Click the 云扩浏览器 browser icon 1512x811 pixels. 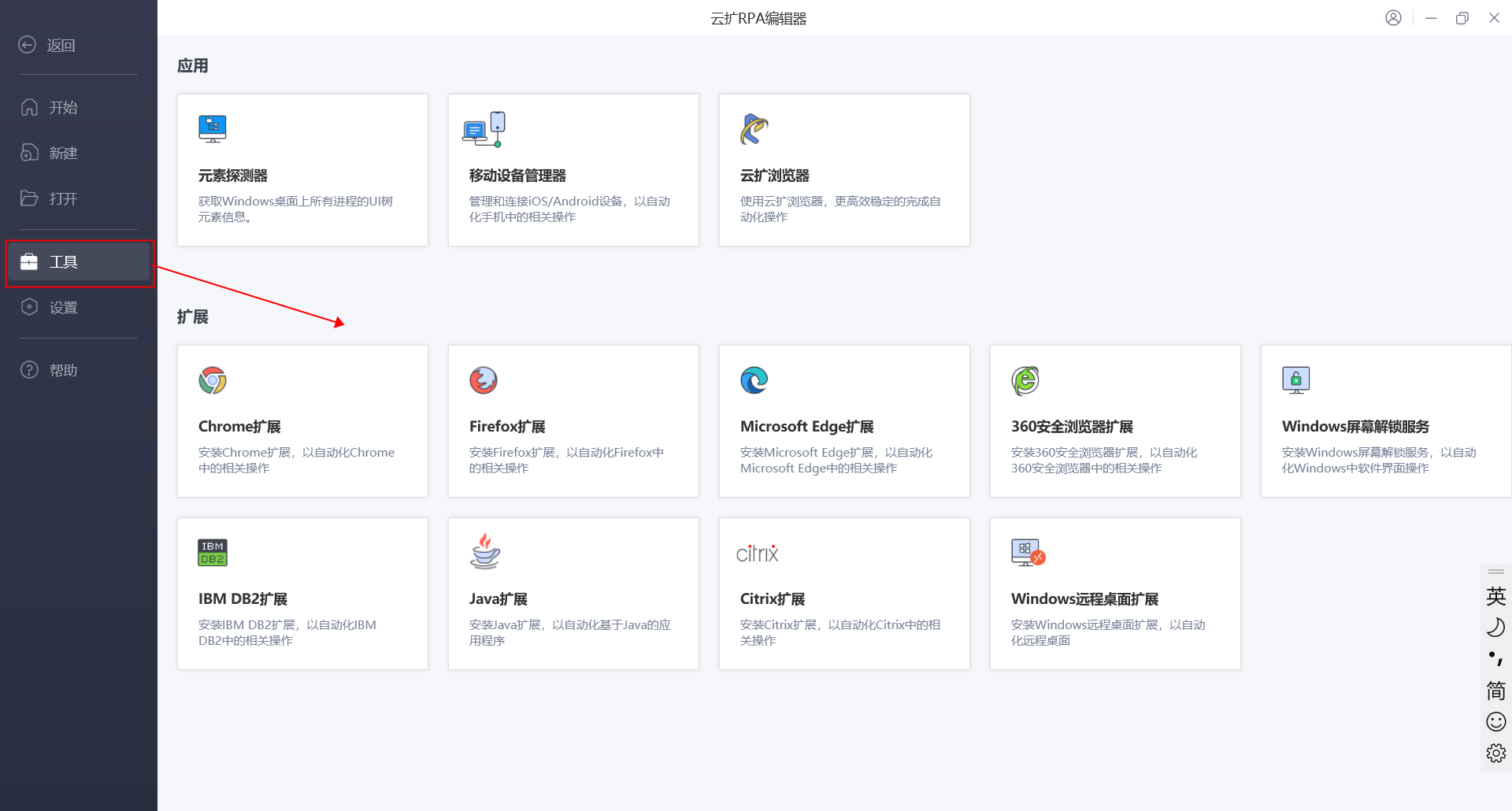tap(754, 129)
